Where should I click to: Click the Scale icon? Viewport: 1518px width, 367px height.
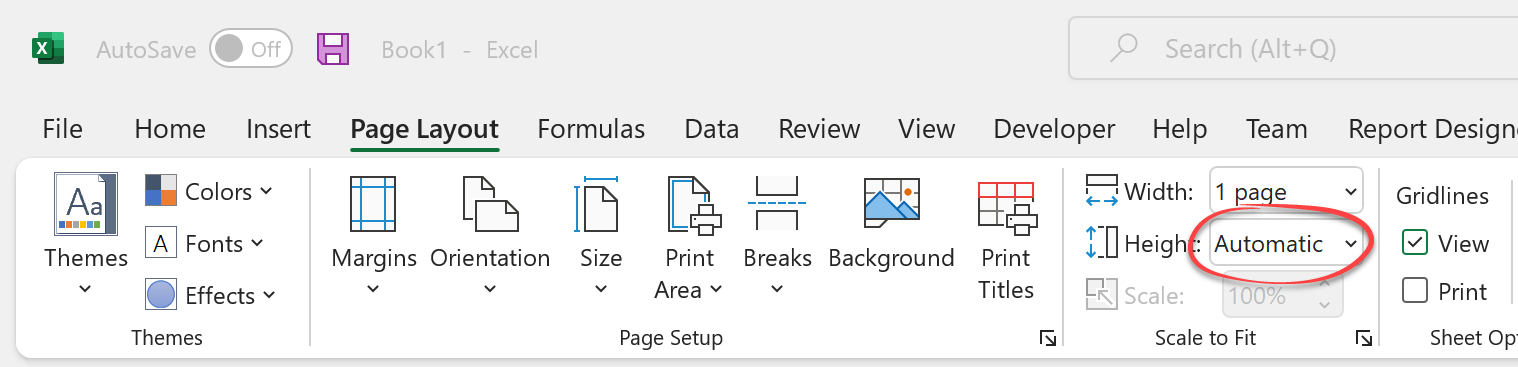(x=1101, y=295)
